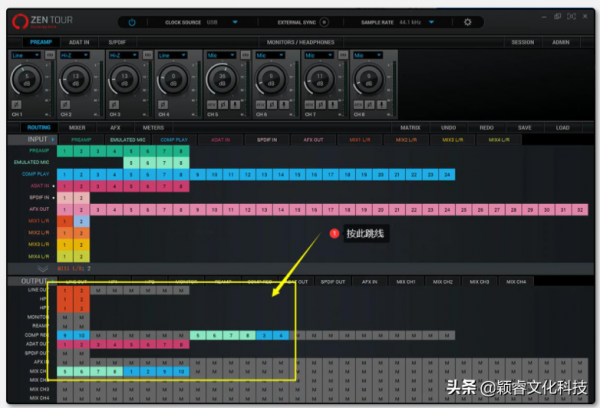Toggle the 48V button on CH 7
The width and height of the screenshot is (600, 408).
310,104
